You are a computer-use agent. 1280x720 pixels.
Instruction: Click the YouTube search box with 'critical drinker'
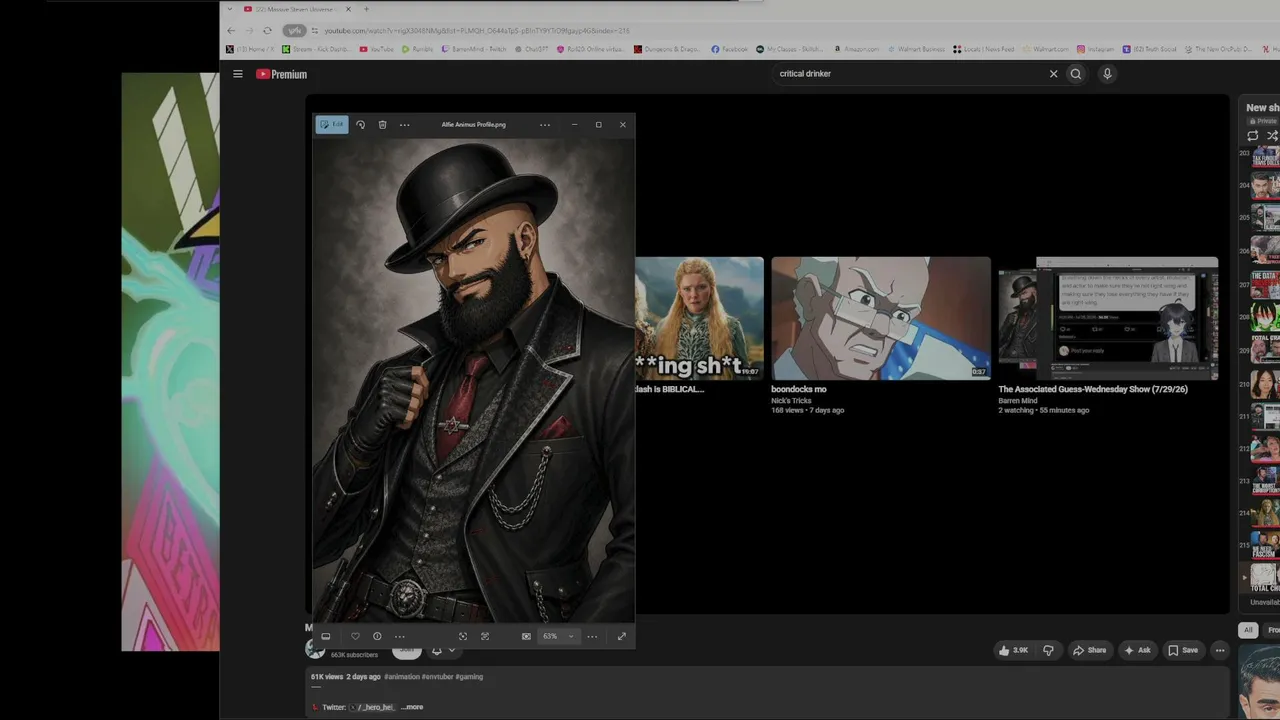910,74
